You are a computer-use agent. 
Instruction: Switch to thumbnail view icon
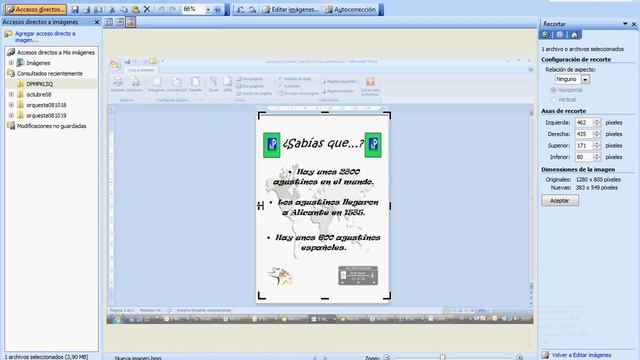coord(109,22)
